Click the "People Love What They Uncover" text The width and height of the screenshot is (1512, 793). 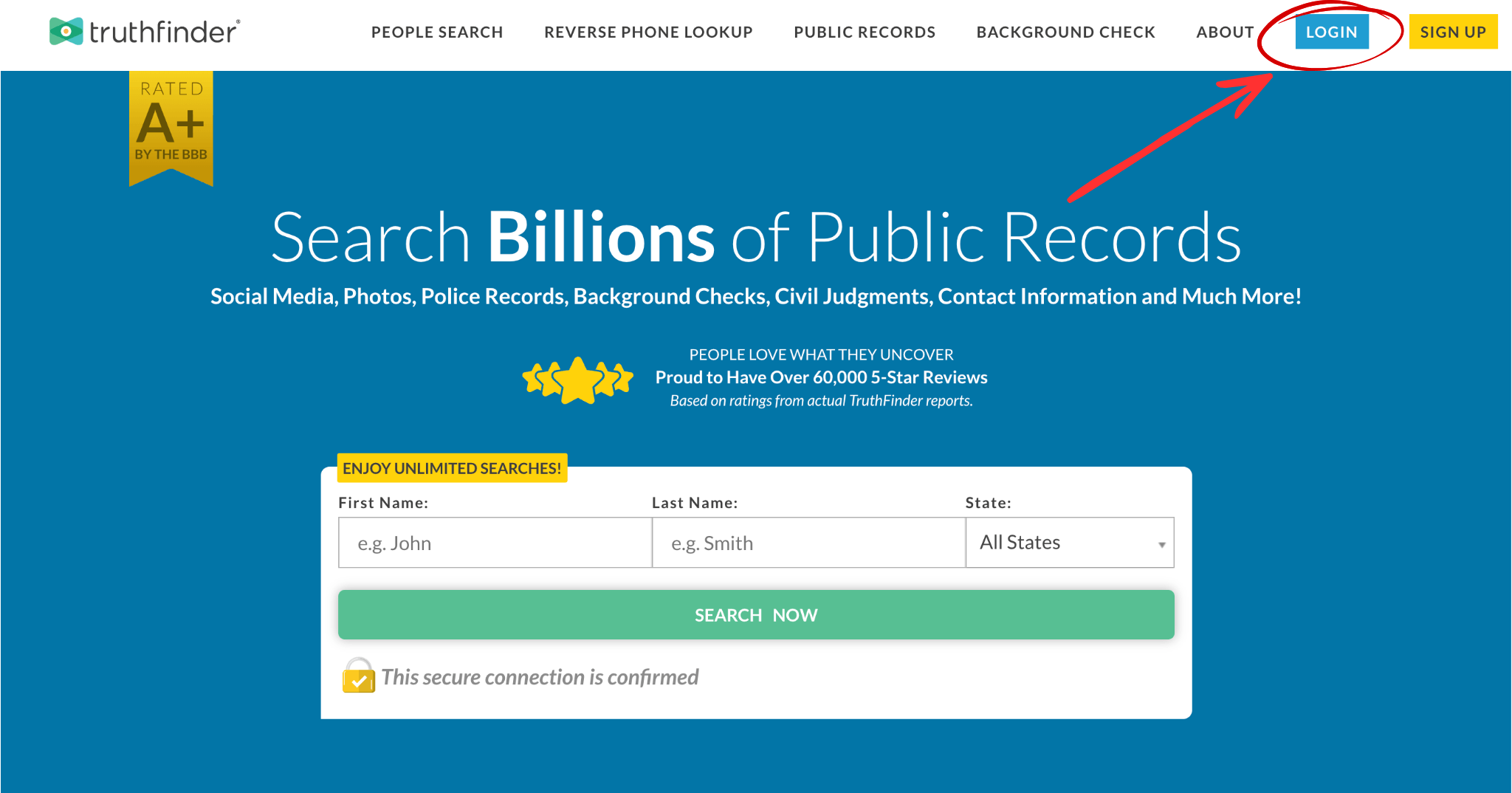pyautogui.click(x=821, y=354)
